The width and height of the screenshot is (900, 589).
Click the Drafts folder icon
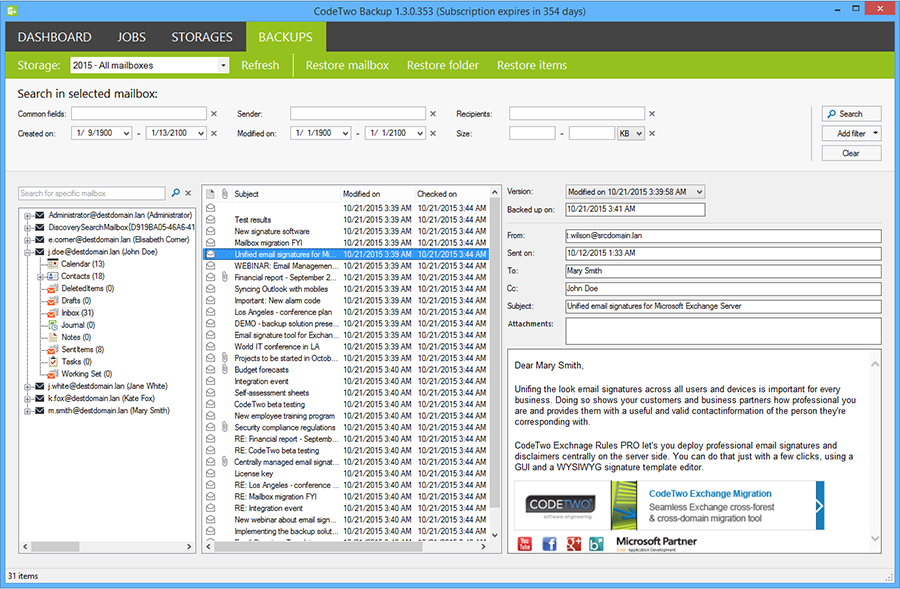(x=53, y=300)
